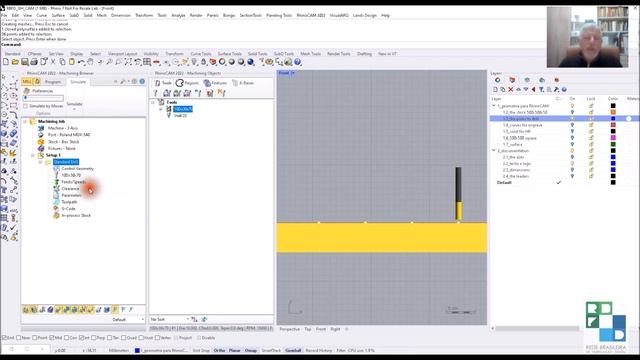
Task: Click the New layer icon in Layers panel
Action: pos(496,89)
